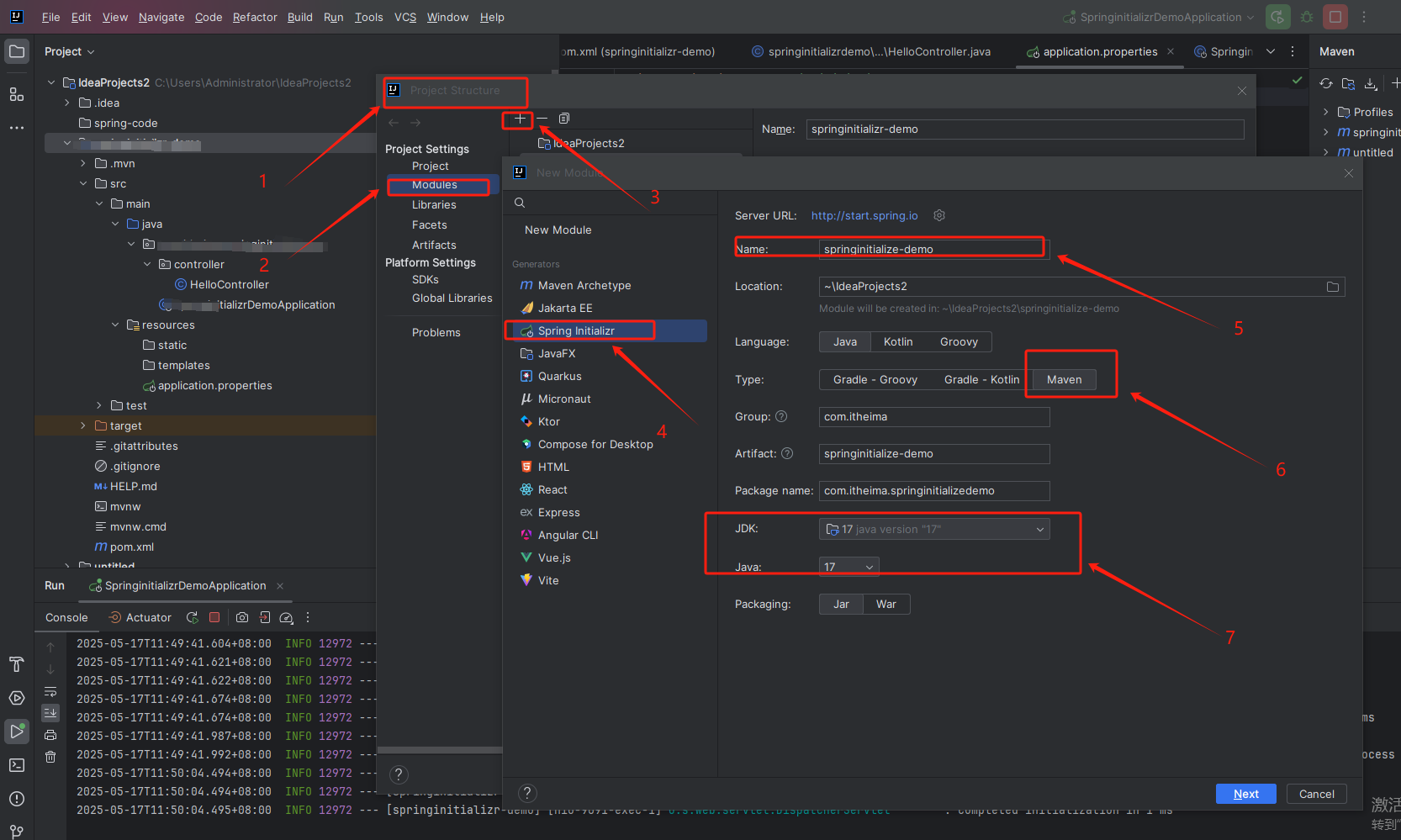The width and height of the screenshot is (1401, 840).
Task: Select Gradle - Groovy build type
Action: pos(875,380)
